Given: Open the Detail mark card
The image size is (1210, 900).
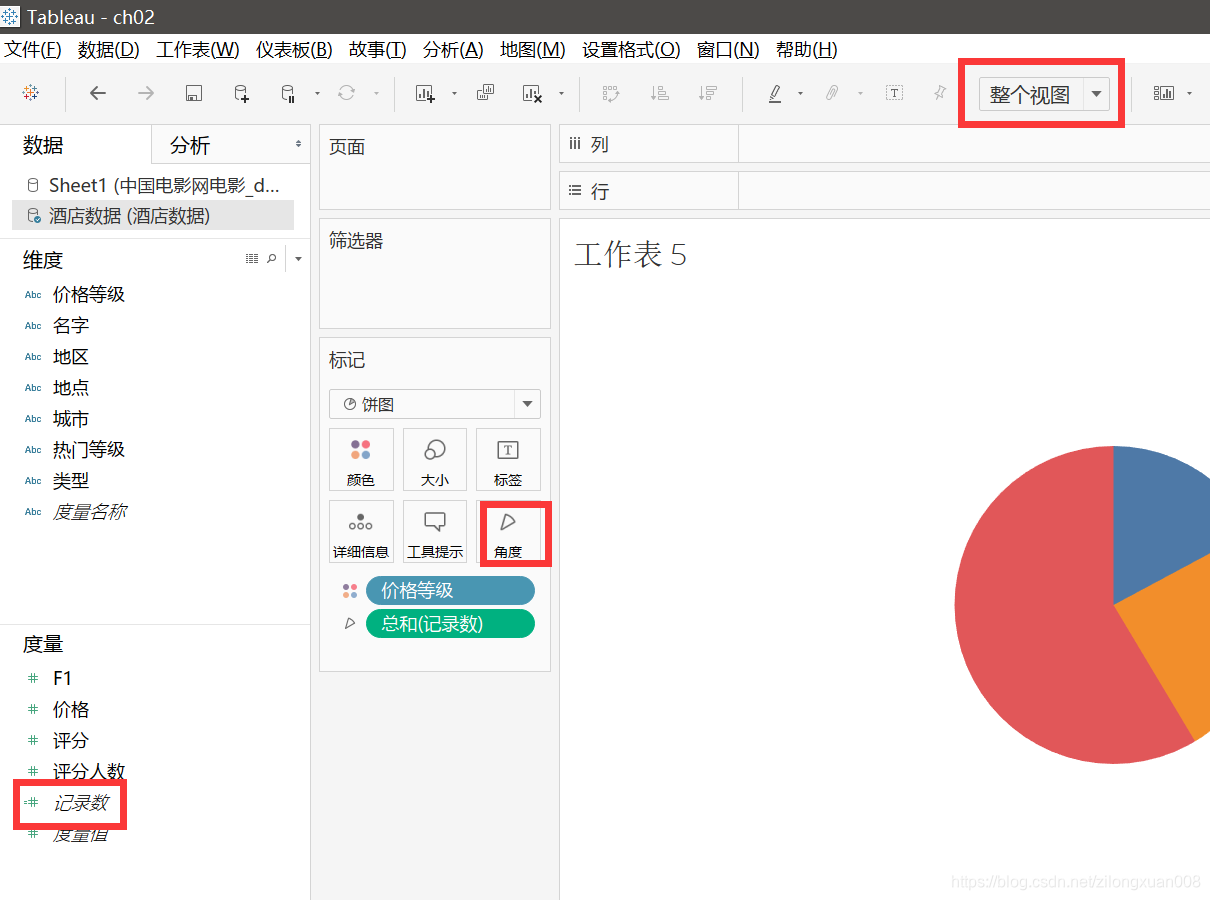Looking at the screenshot, I should [361, 531].
